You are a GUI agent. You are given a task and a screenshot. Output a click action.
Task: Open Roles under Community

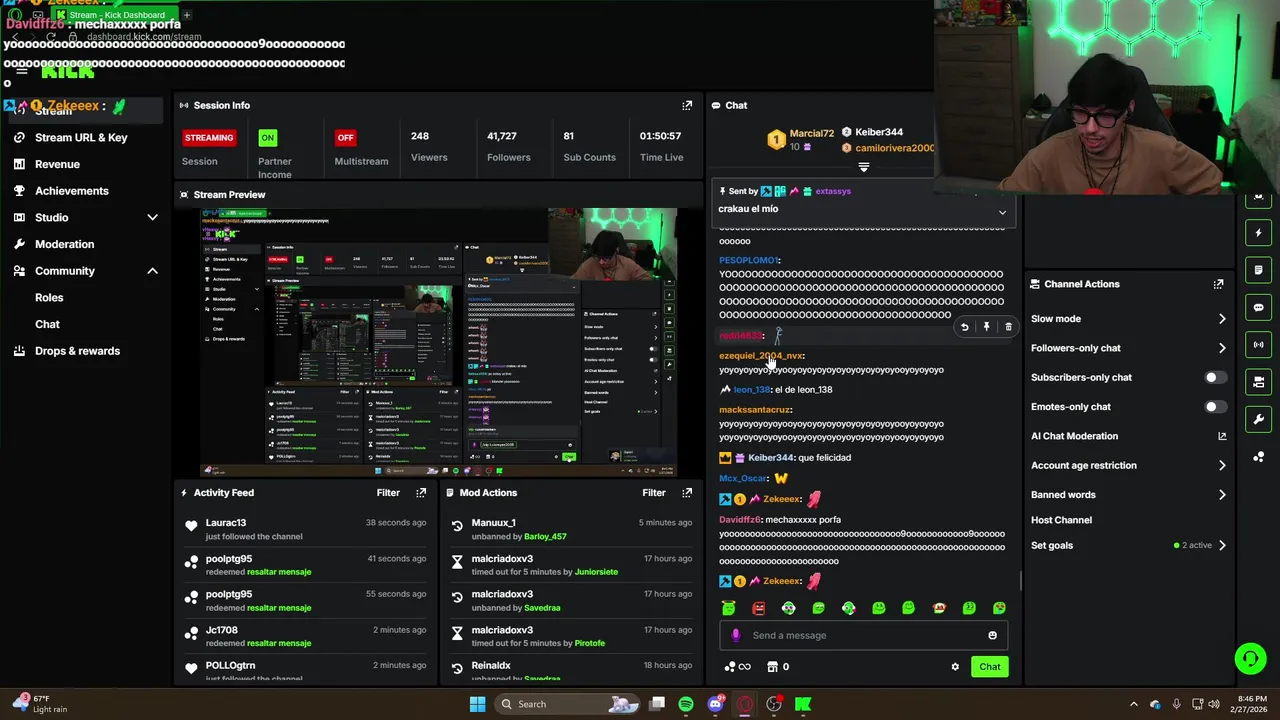point(49,297)
